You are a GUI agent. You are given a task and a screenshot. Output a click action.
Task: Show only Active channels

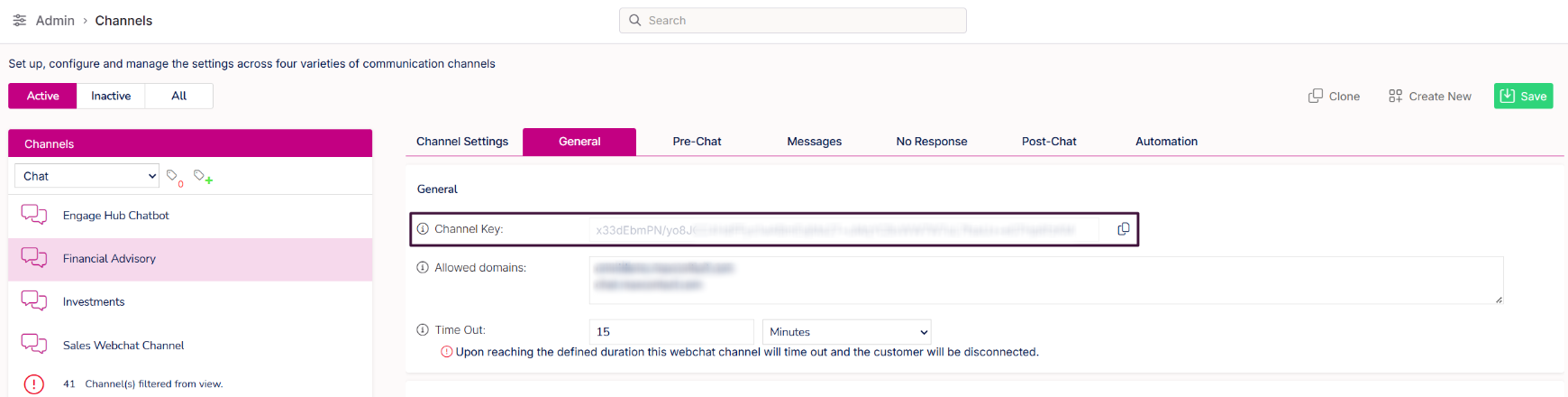point(42,96)
